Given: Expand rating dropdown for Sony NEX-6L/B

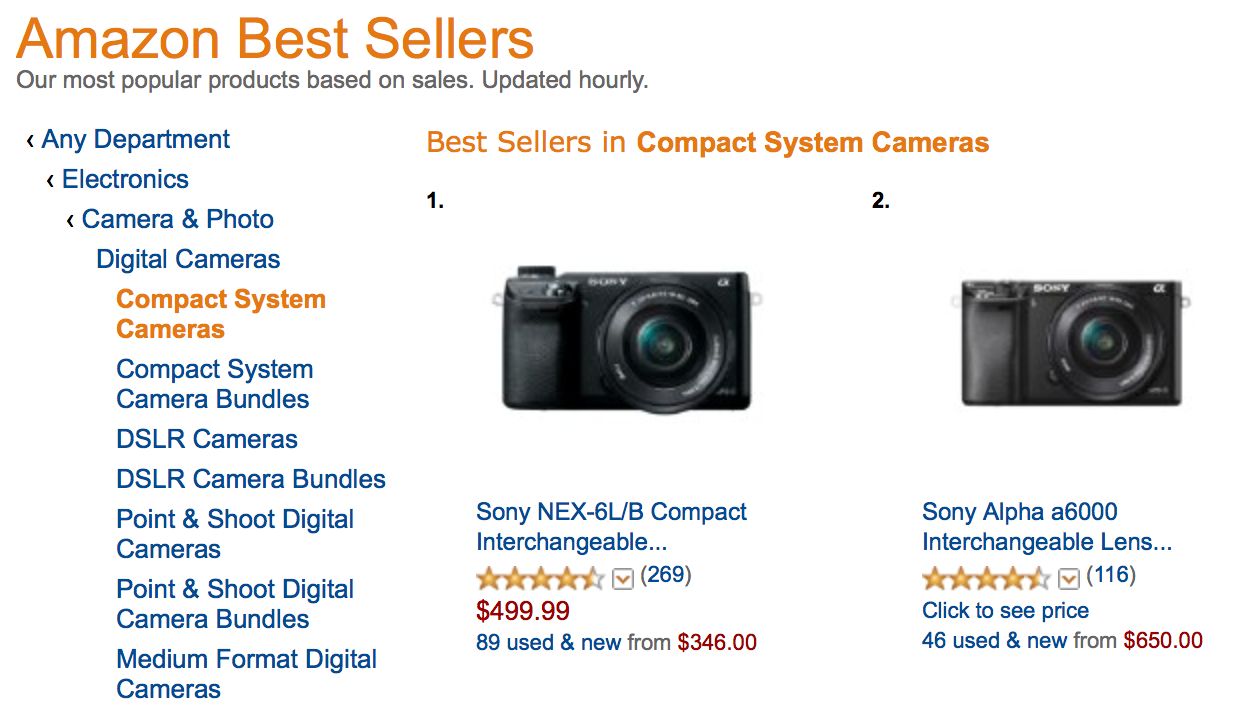Looking at the screenshot, I should pyautogui.click(x=623, y=579).
